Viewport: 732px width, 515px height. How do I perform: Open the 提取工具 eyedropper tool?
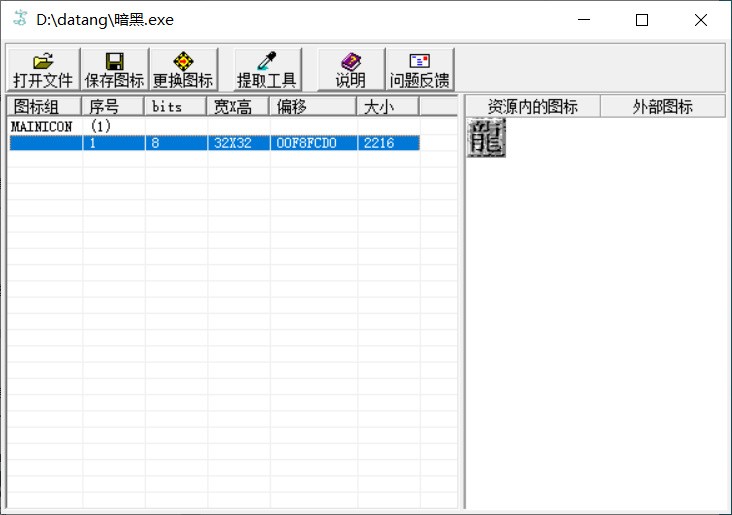pyautogui.click(x=267, y=70)
